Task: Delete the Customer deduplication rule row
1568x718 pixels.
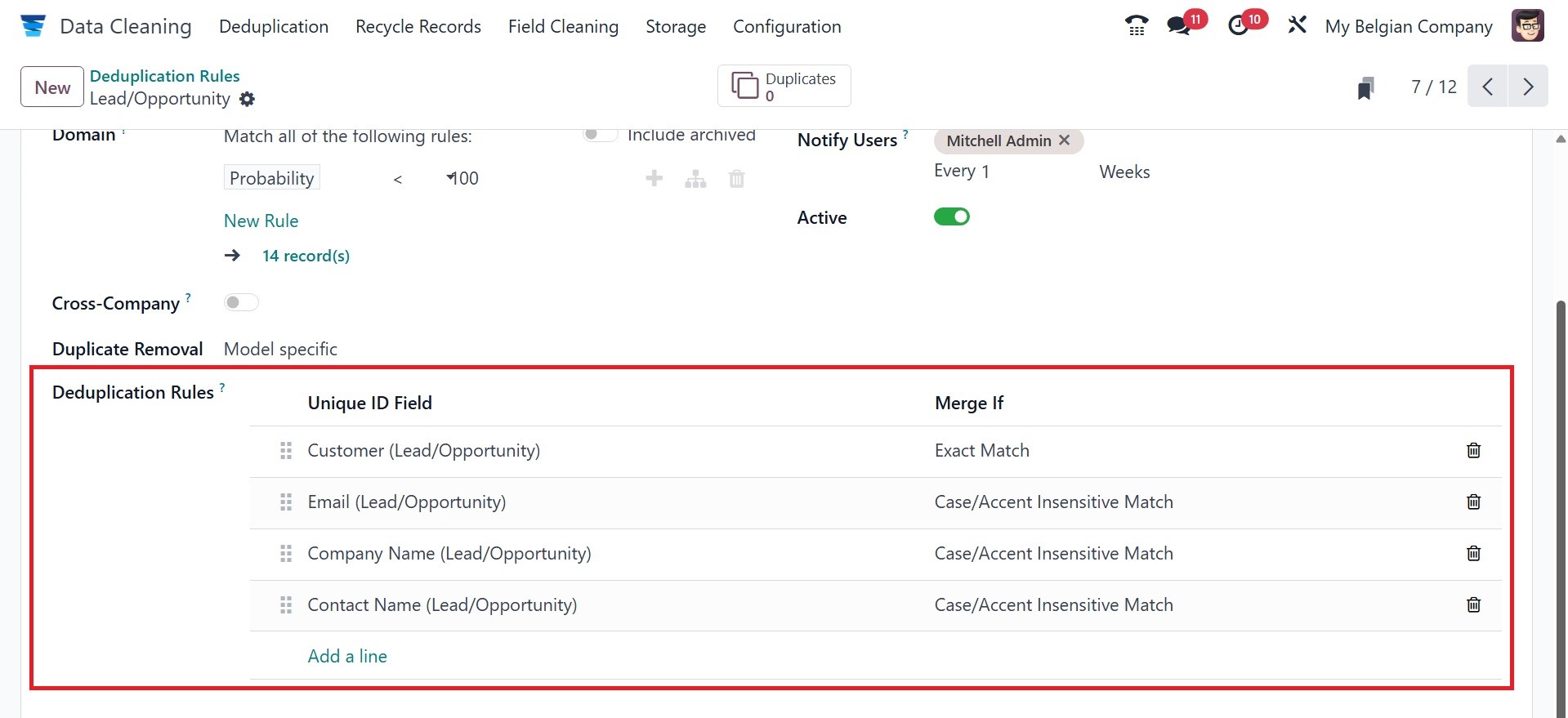Action: pyautogui.click(x=1473, y=451)
